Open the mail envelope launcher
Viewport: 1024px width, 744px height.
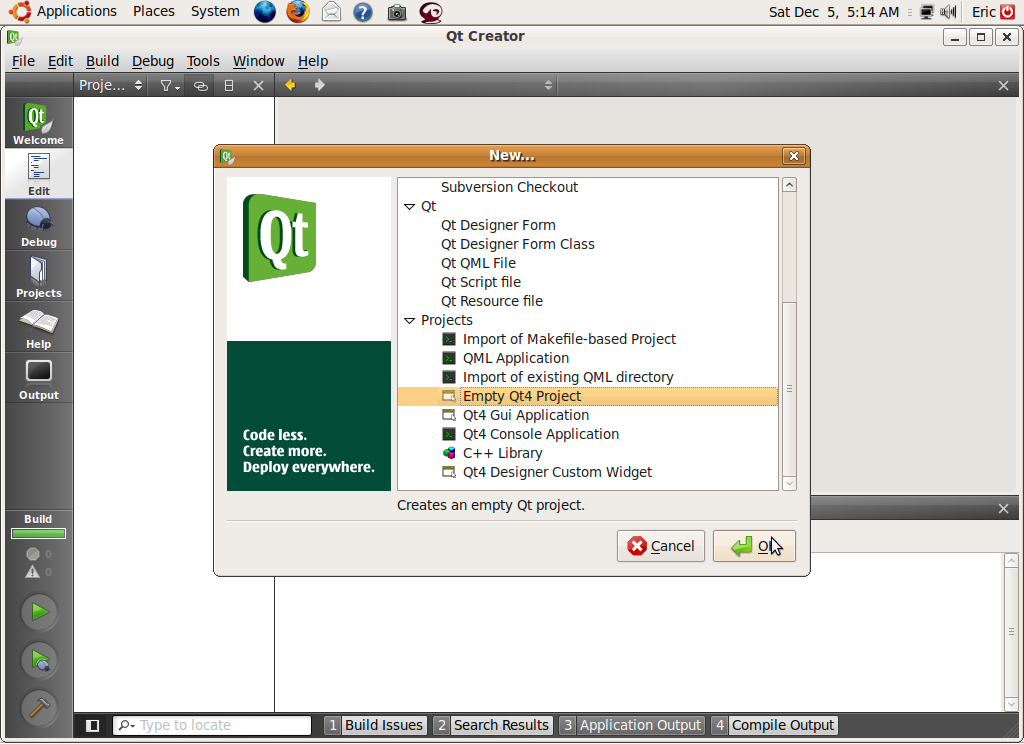pyautogui.click(x=332, y=12)
